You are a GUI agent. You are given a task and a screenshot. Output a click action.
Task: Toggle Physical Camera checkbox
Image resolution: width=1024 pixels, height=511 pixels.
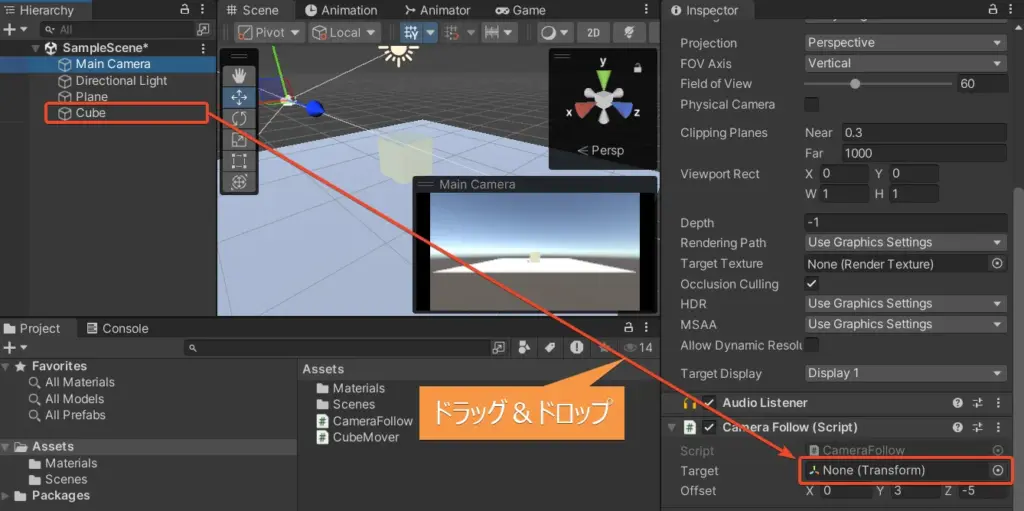pyautogui.click(x=812, y=105)
